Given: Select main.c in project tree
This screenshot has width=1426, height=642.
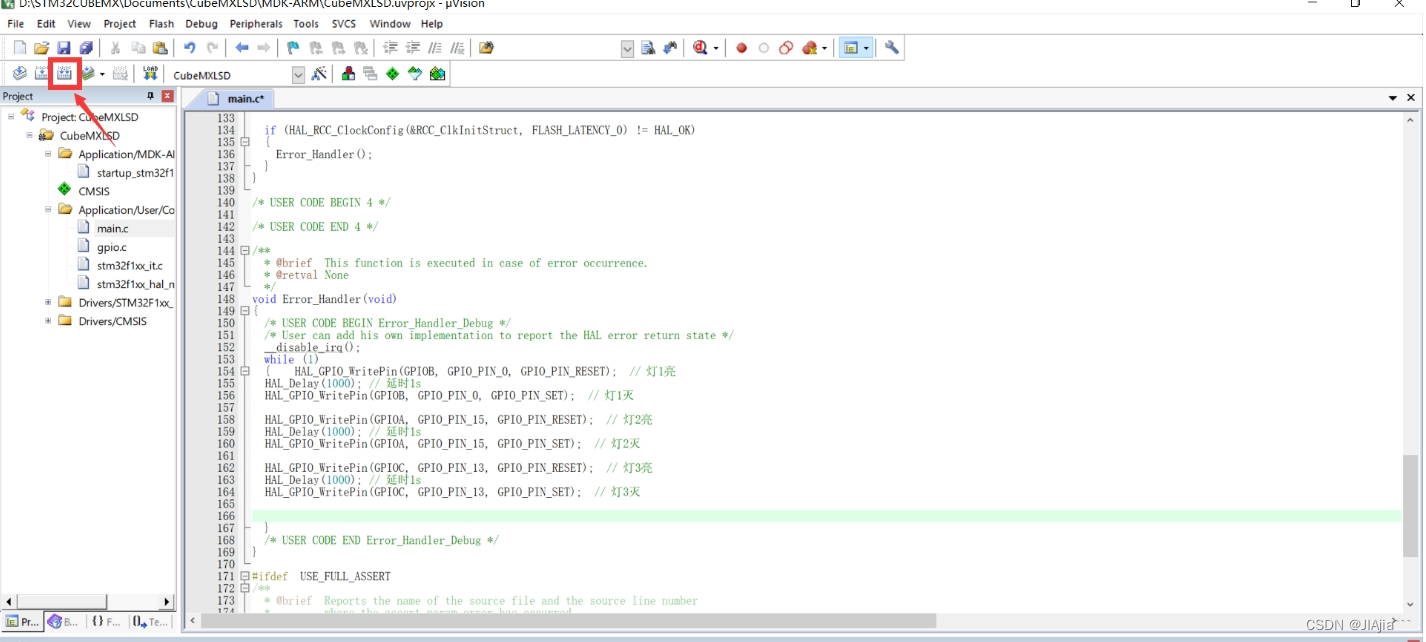Looking at the screenshot, I should [x=112, y=229].
